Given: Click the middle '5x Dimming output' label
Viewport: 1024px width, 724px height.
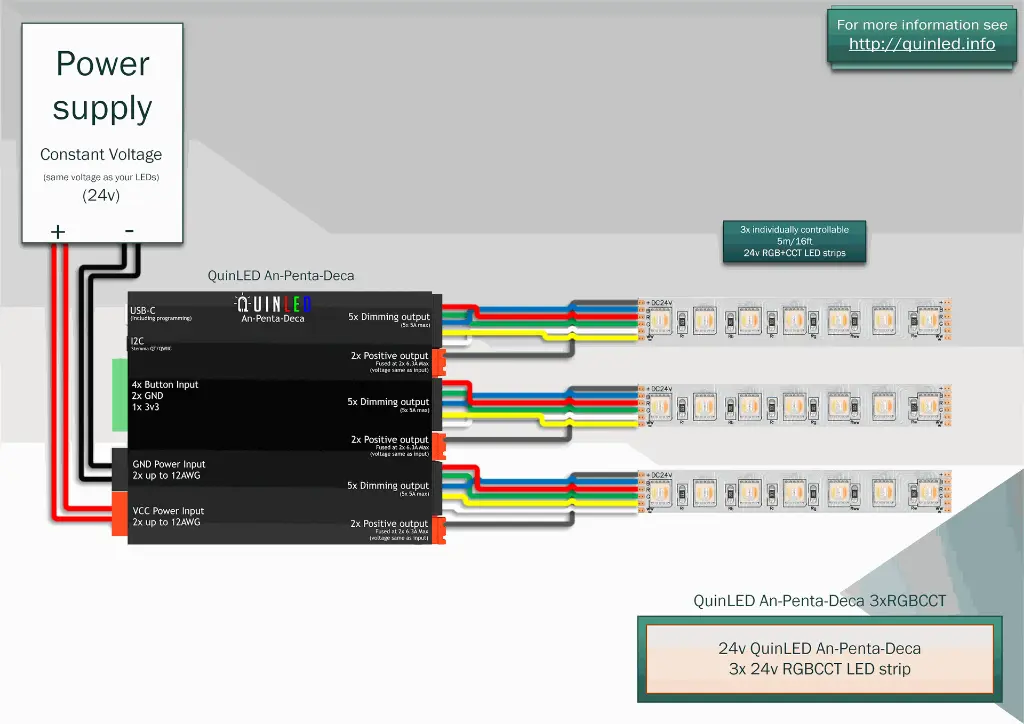Looking at the screenshot, I should click(x=389, y=401).
